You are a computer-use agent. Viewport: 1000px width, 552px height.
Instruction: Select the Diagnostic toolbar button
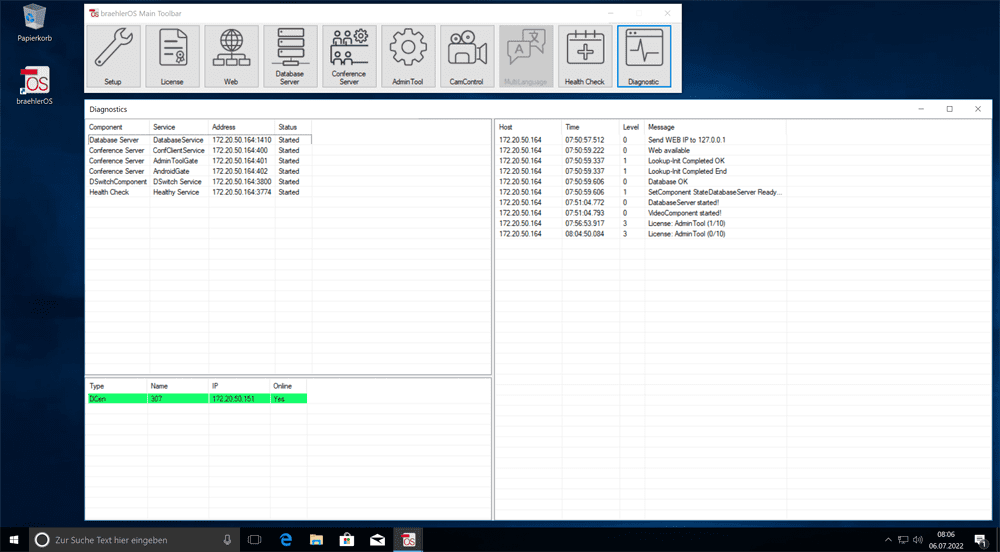tap(644, 56)
